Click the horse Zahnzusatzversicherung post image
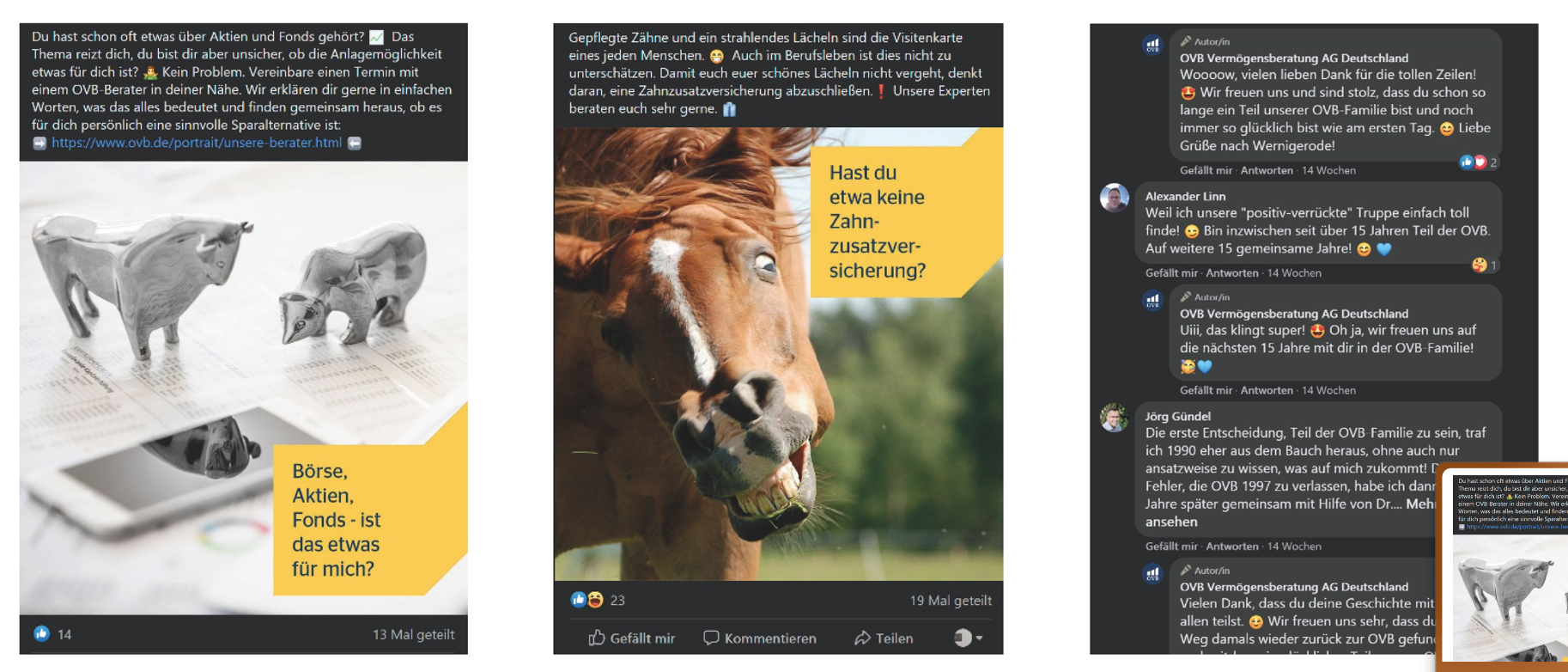1568x672 pixels. 778,354
